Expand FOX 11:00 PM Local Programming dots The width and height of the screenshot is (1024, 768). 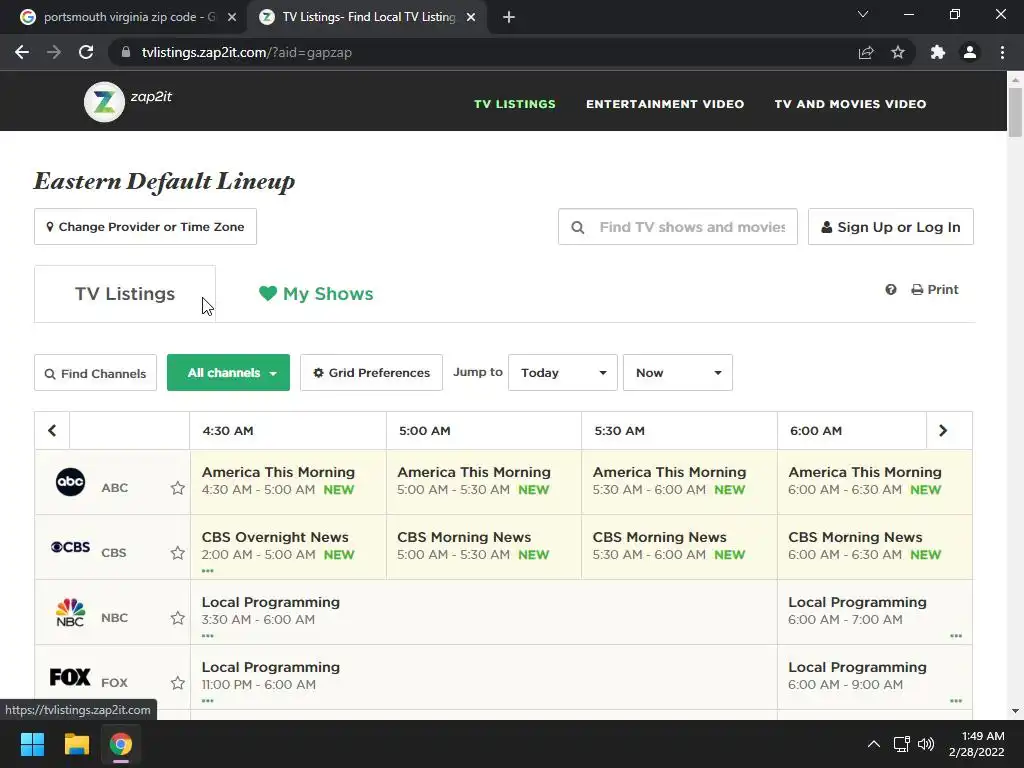tap(208, 701)
